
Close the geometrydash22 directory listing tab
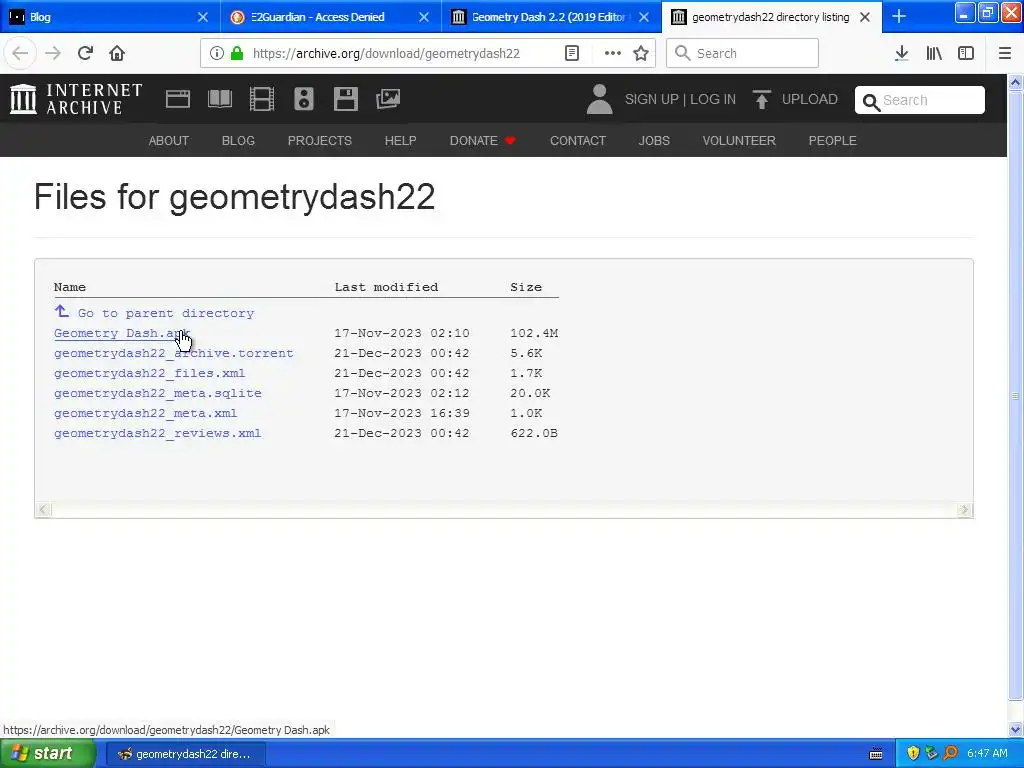coord(865,17)
